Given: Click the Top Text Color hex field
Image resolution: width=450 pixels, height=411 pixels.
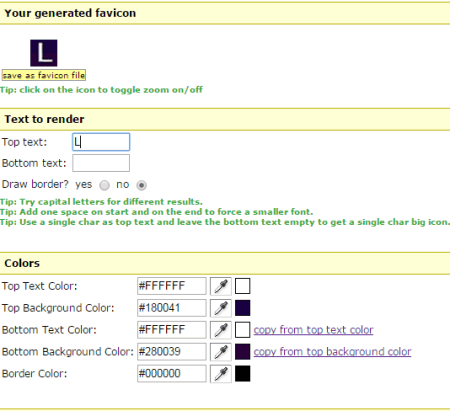Looking at the screenshot, I should (x=172, y=286).
